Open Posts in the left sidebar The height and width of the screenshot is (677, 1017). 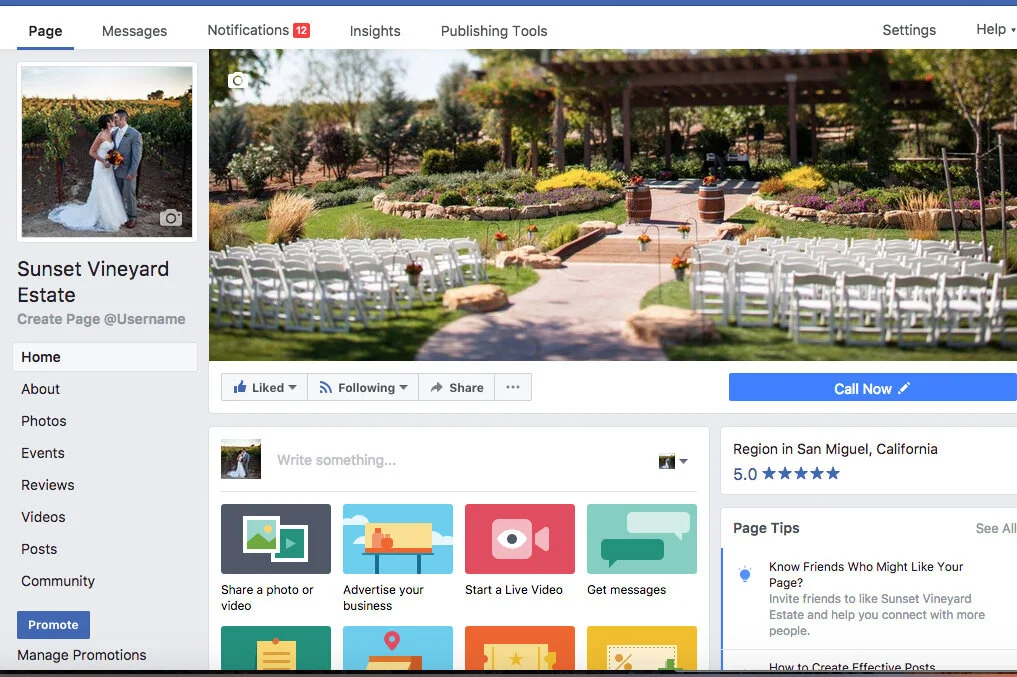[x=39, y=549]
